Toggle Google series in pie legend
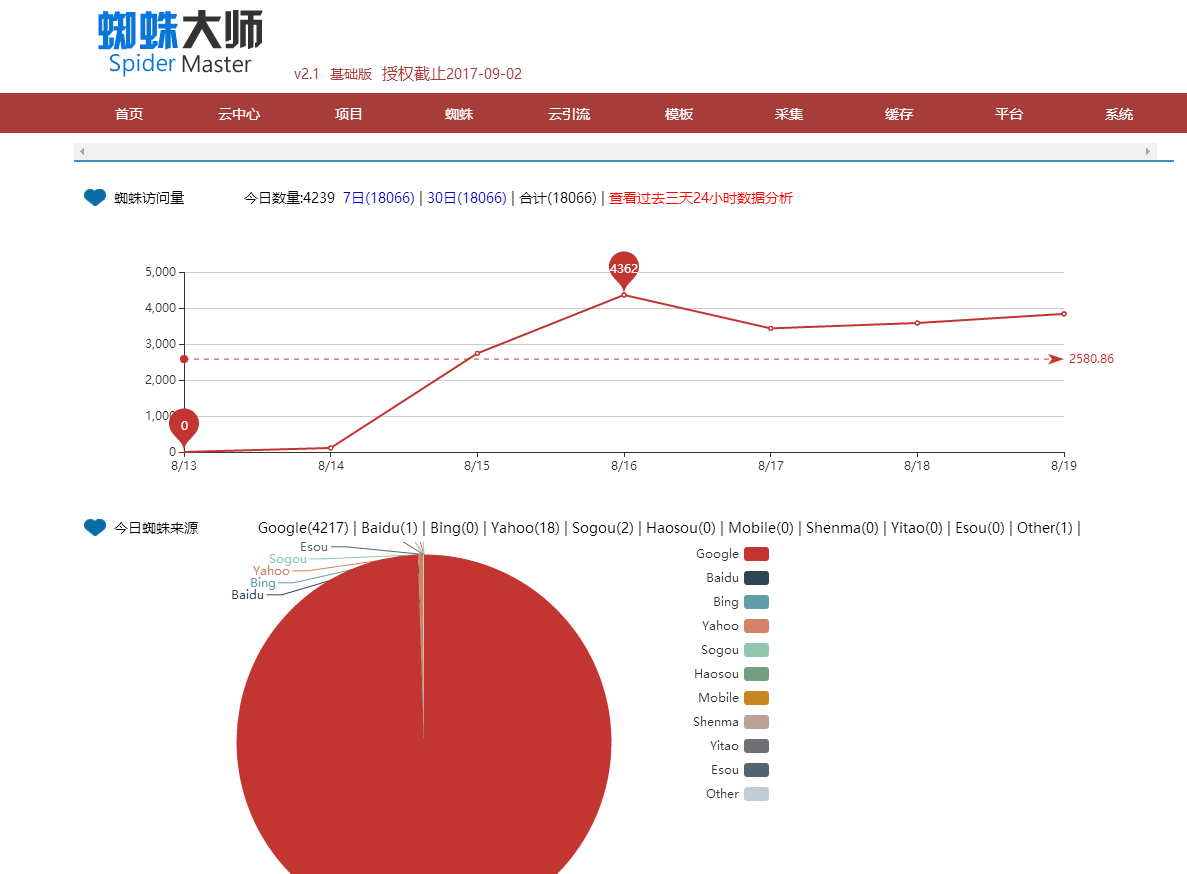Image resolution: width=1187 pixels, height=874 pixels. click(x=756, y=554)
